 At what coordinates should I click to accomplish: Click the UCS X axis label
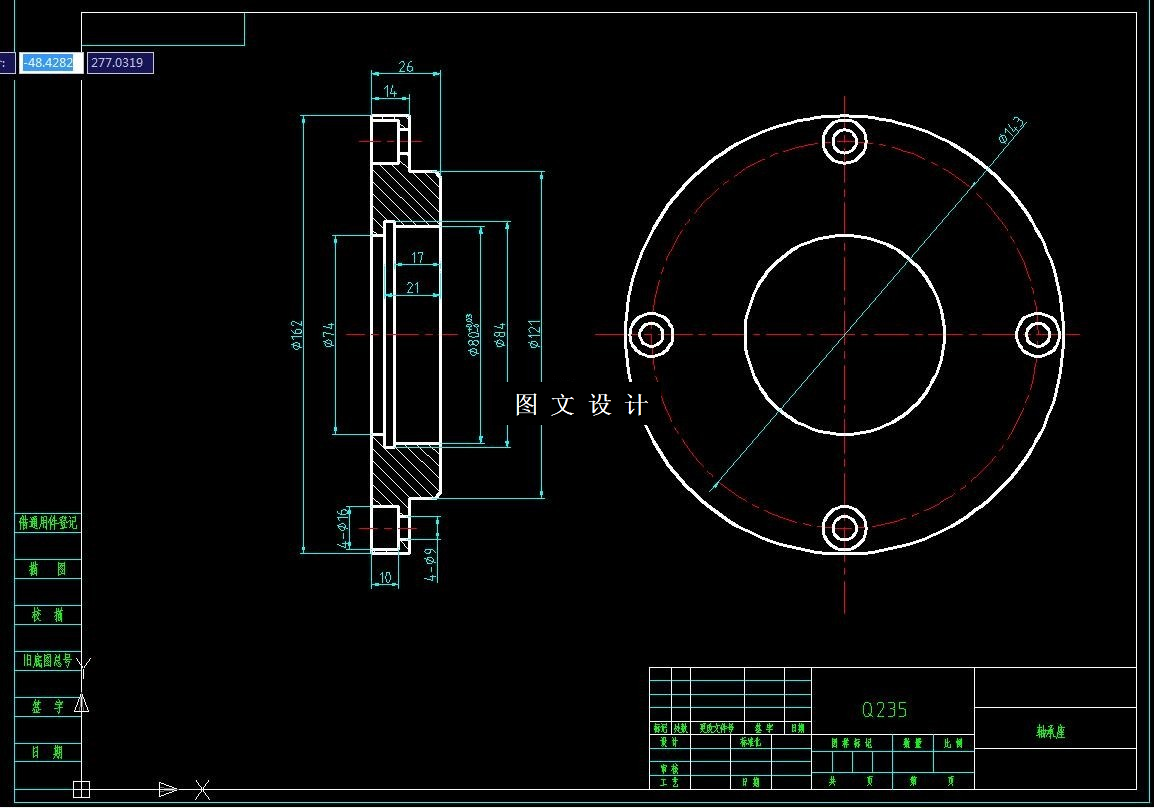tap(202, 790)
